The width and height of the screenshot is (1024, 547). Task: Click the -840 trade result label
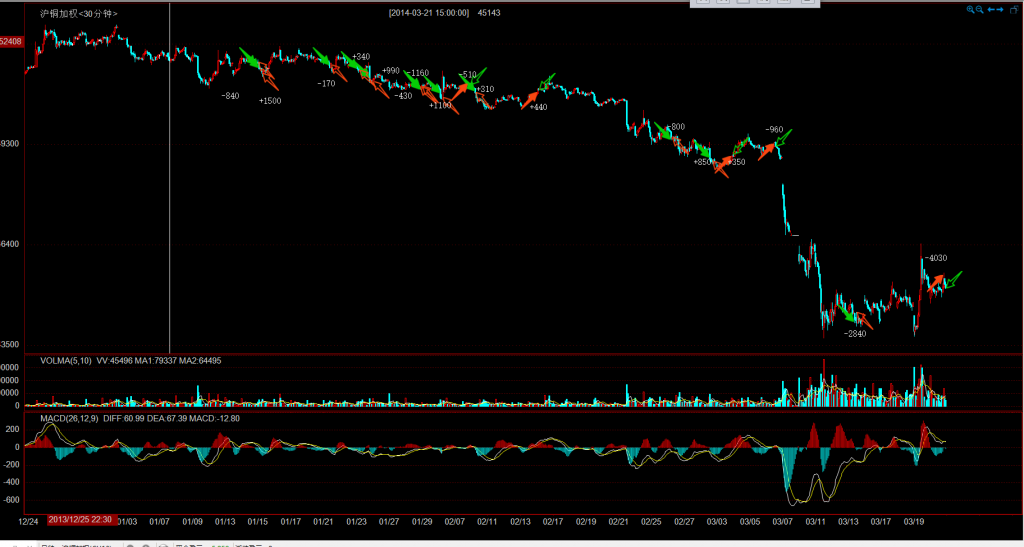click(x=229, y=96)
